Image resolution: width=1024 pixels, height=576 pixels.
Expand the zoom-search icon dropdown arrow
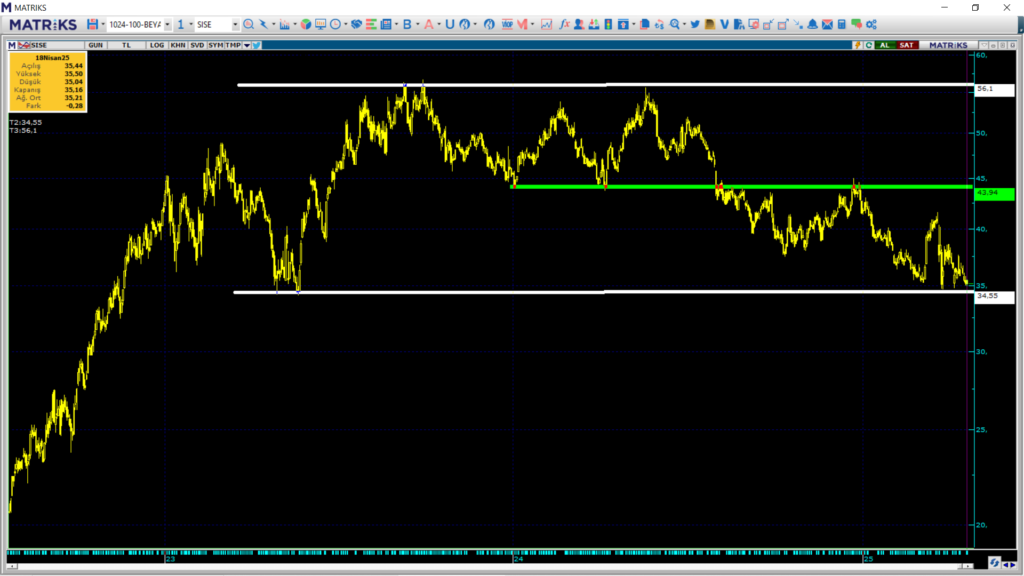(684, 24)
